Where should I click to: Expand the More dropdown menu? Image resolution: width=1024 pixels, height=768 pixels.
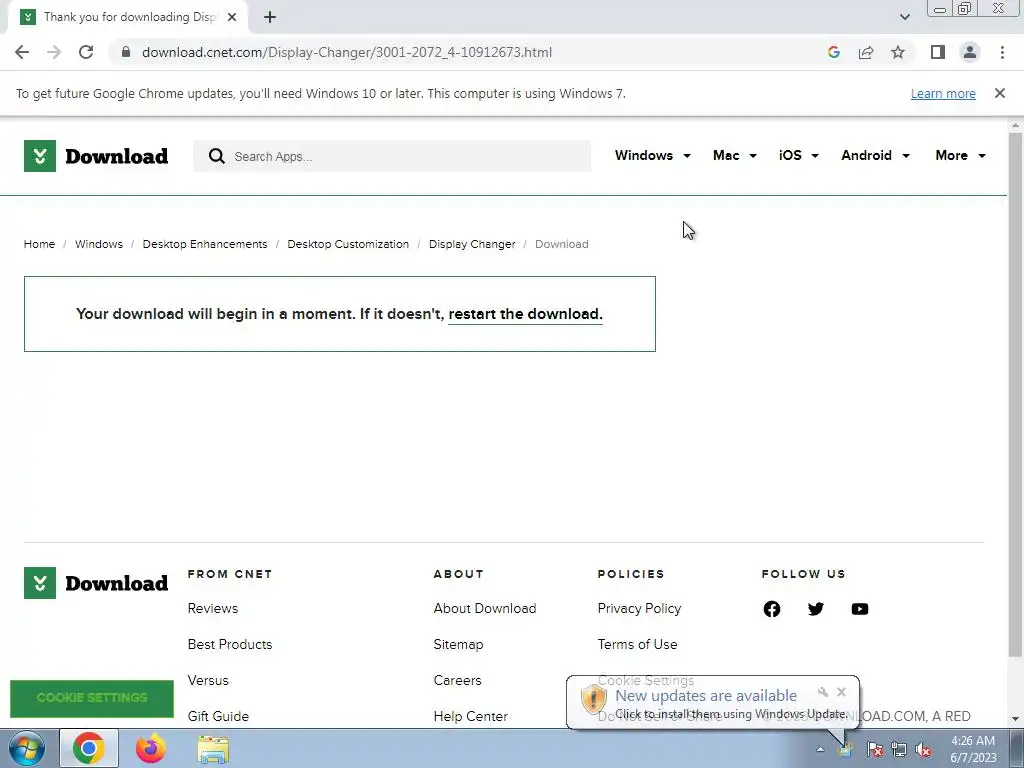point(960,155)
